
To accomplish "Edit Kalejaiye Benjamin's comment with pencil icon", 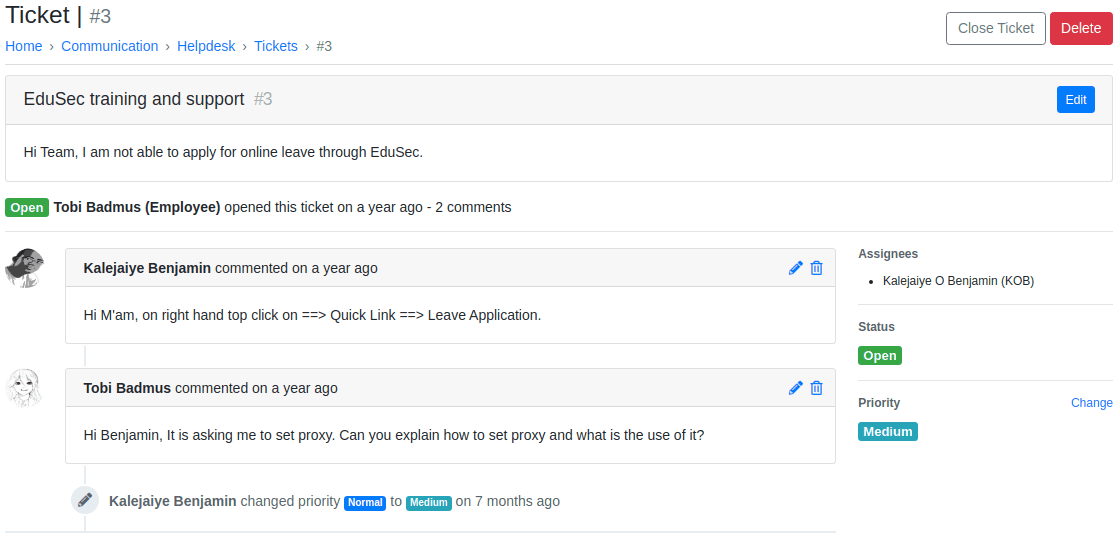I will click(796, 268).
